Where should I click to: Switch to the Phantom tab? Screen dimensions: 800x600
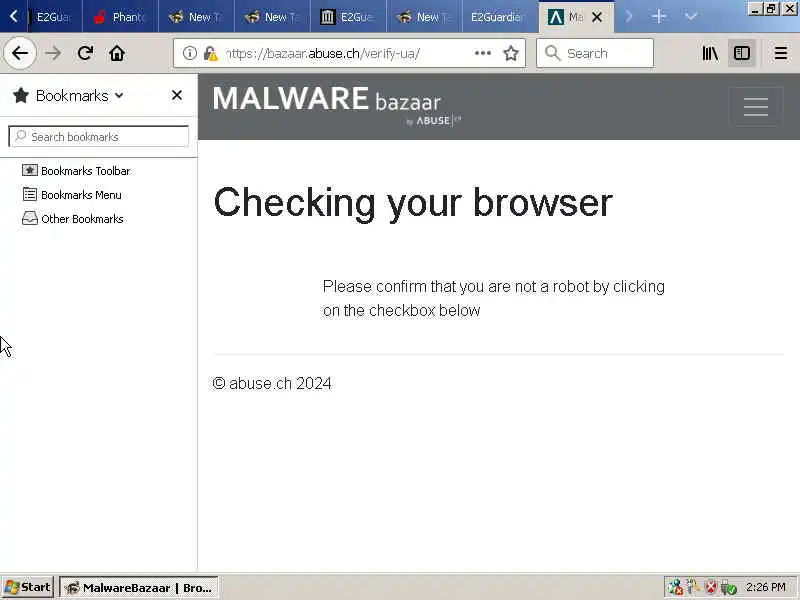point(120,17)
